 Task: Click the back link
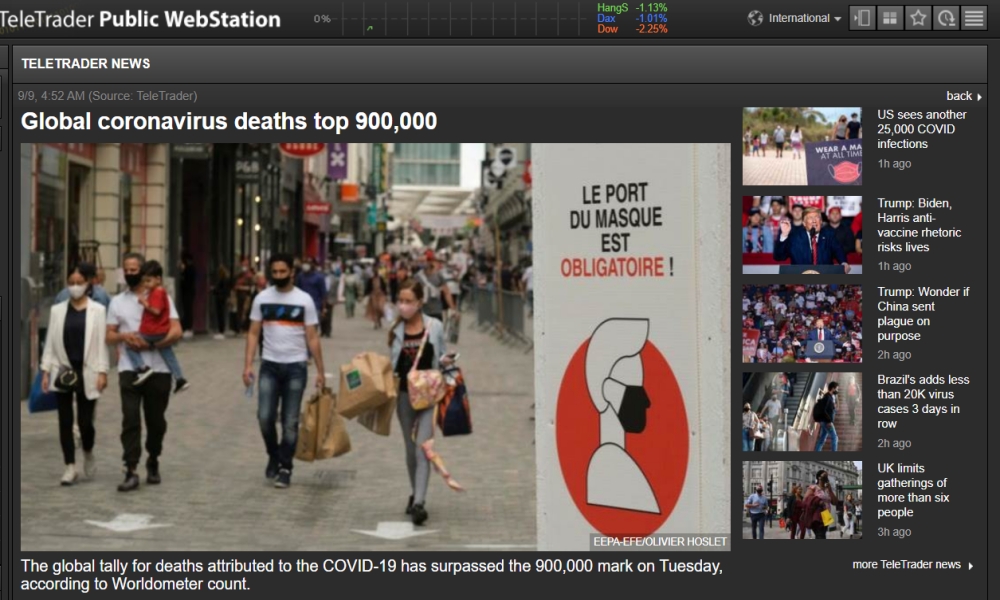tap(964, 96)
